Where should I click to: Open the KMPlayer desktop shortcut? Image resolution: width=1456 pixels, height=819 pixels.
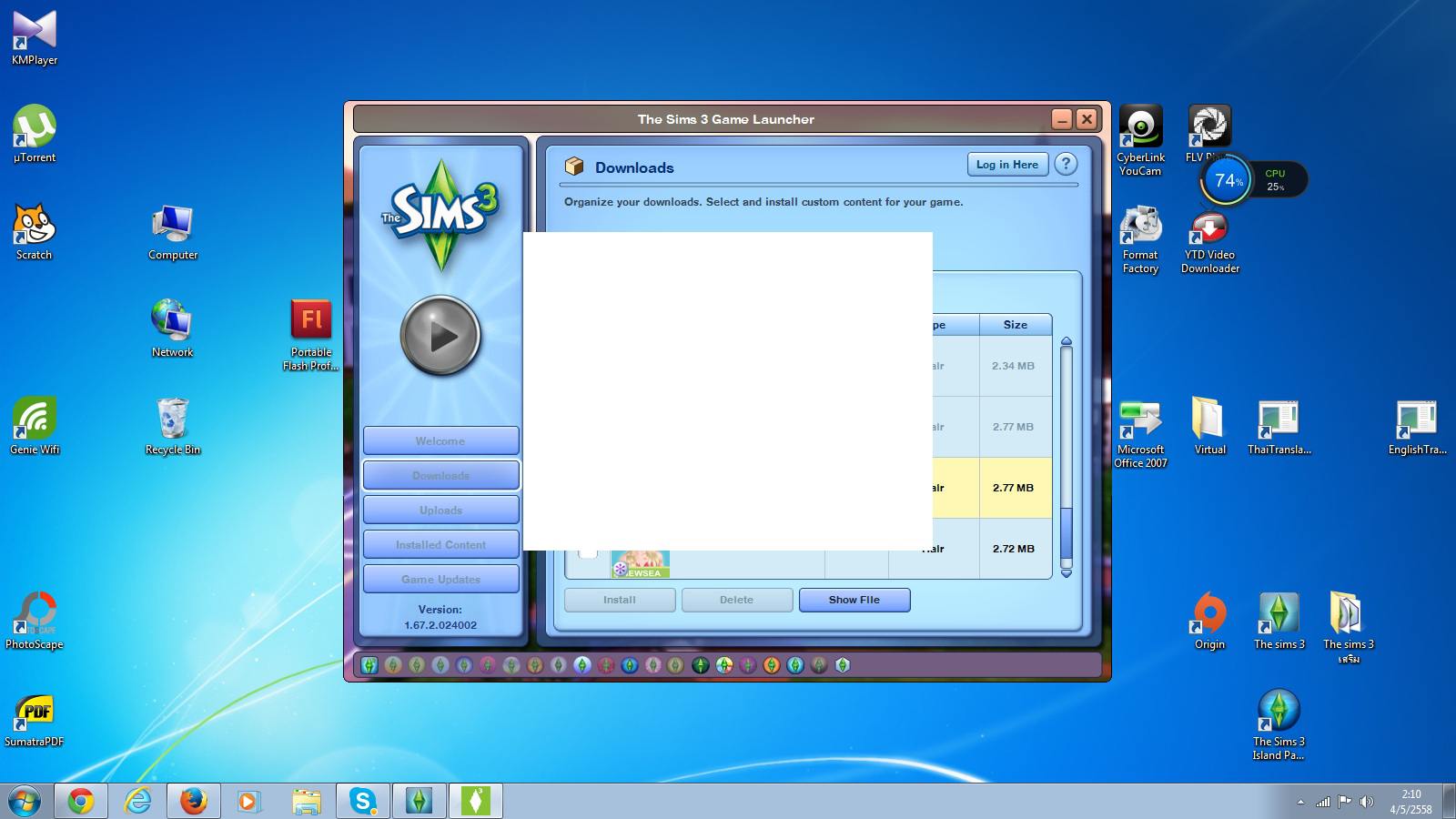point(35,38)
